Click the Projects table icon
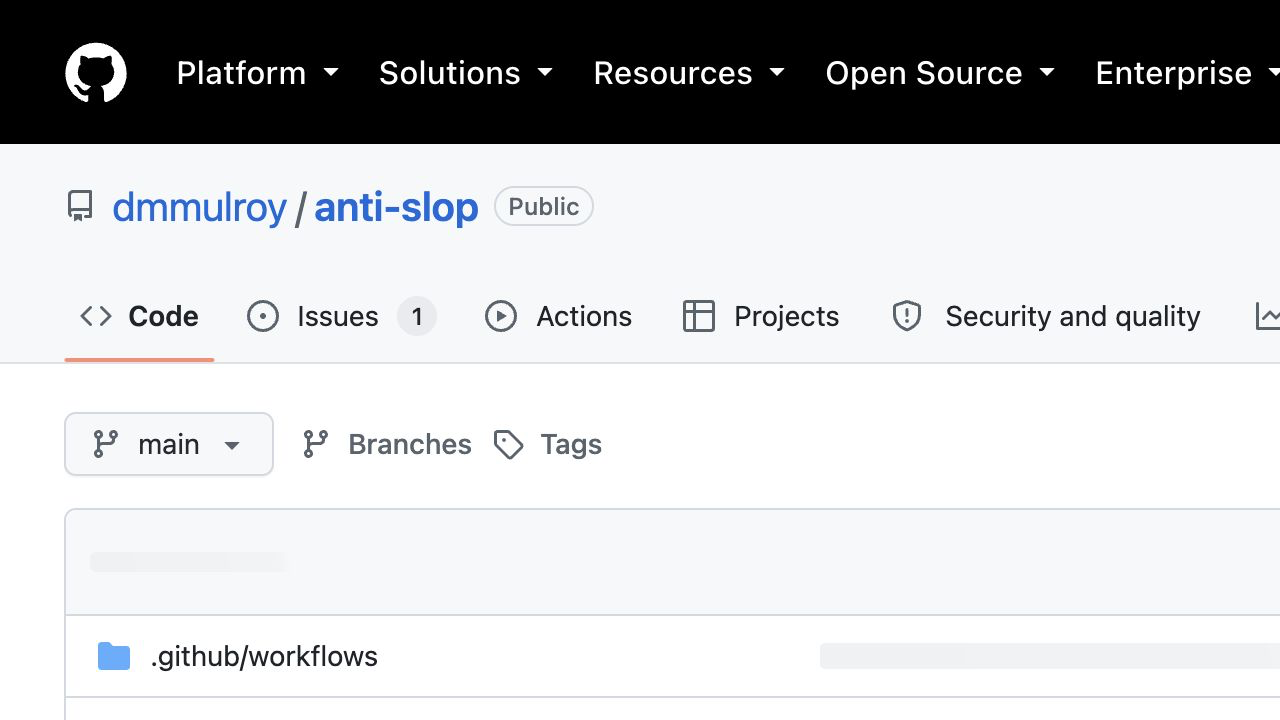This screenshot has height=720, width=1280. click(x=699, y=316)
